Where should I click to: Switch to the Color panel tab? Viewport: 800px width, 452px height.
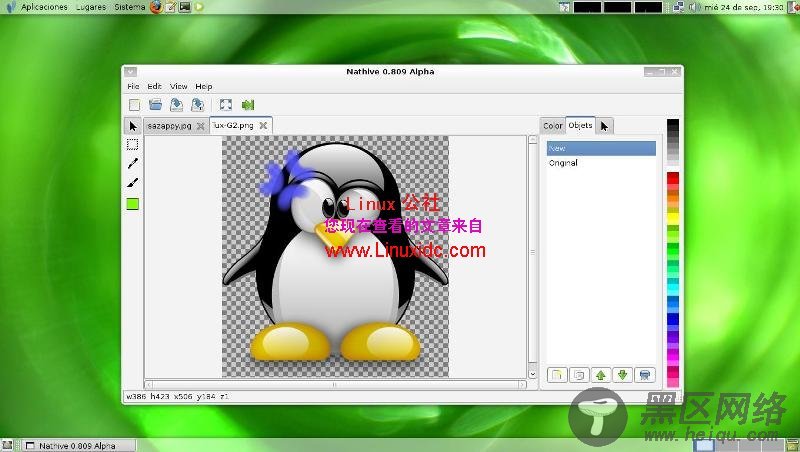[x=553, y=125]
